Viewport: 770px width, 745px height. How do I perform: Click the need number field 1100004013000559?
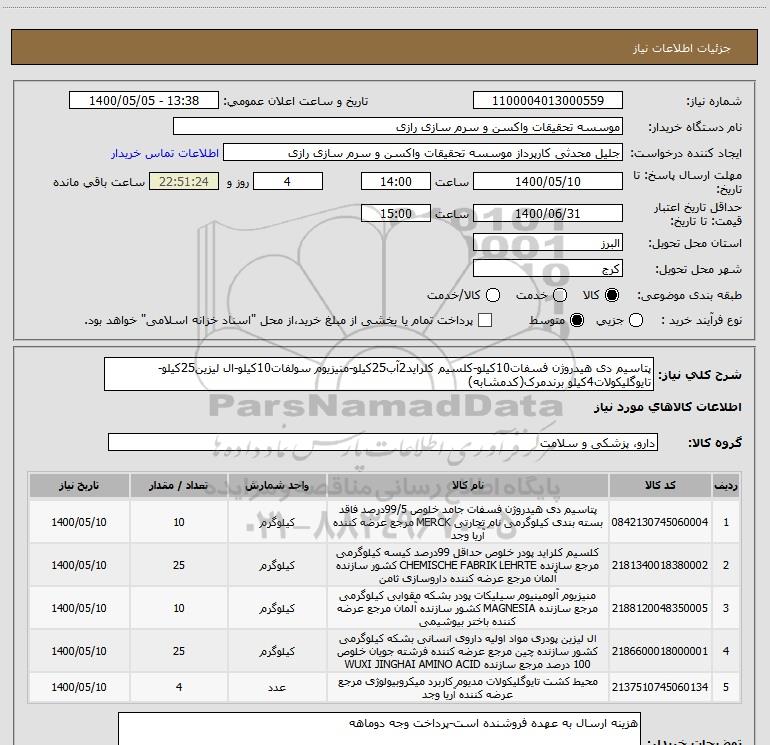[548, 101]
